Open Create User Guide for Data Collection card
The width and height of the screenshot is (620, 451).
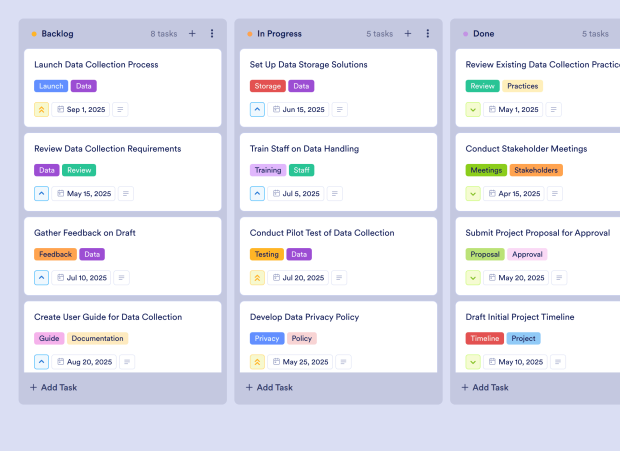pyautogui.click(x=108, y=317)
